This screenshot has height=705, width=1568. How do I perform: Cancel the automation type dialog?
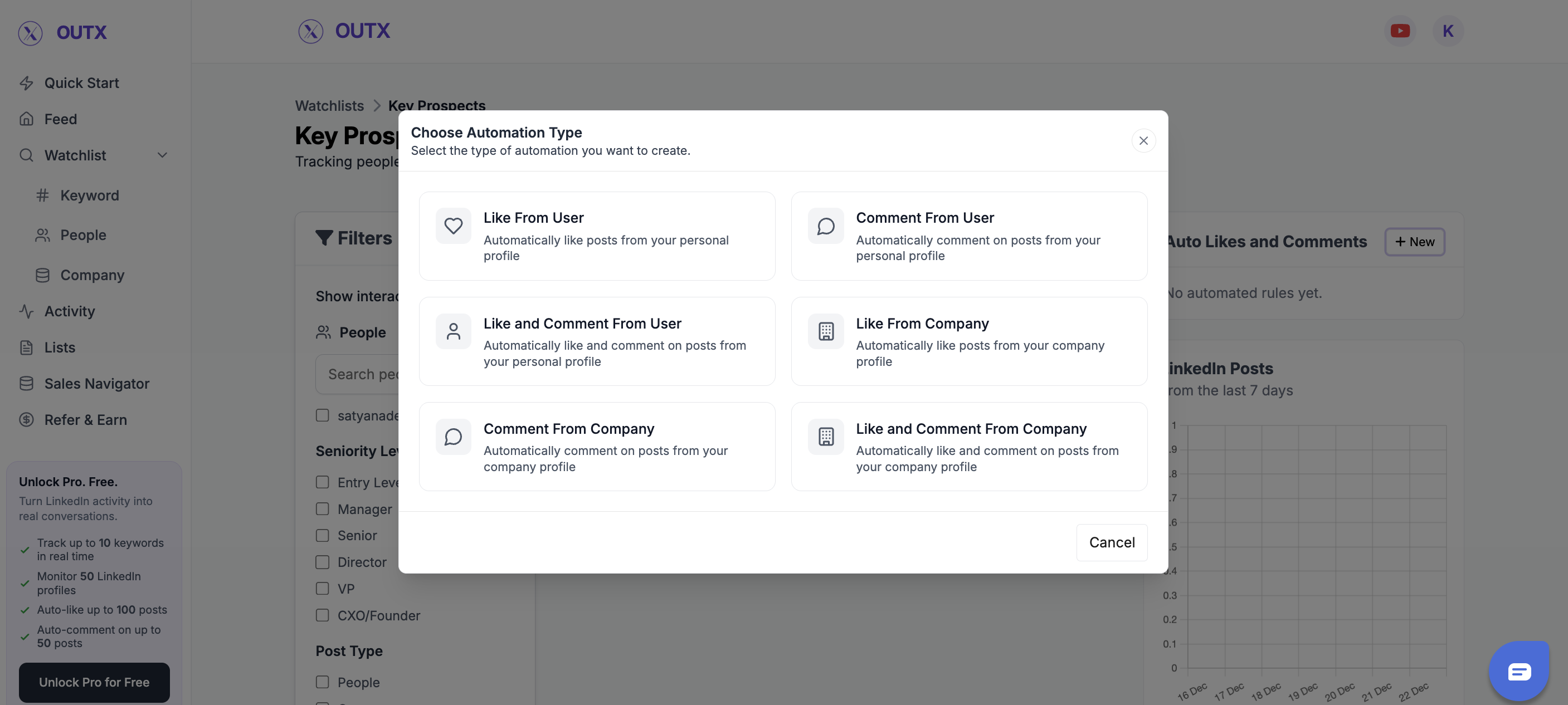[1112, 542]
